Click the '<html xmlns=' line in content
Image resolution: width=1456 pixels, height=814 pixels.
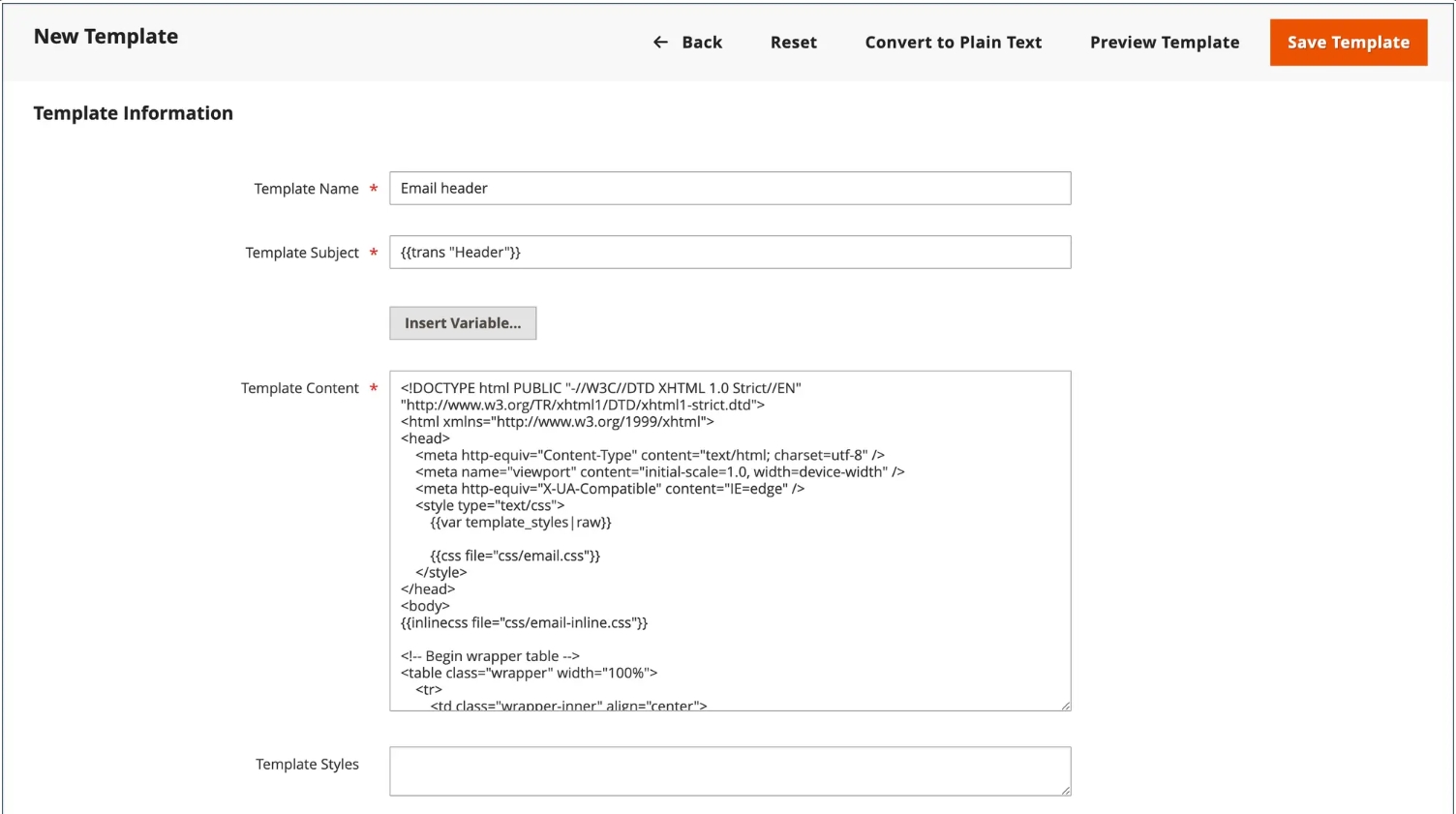coord(557,422)
